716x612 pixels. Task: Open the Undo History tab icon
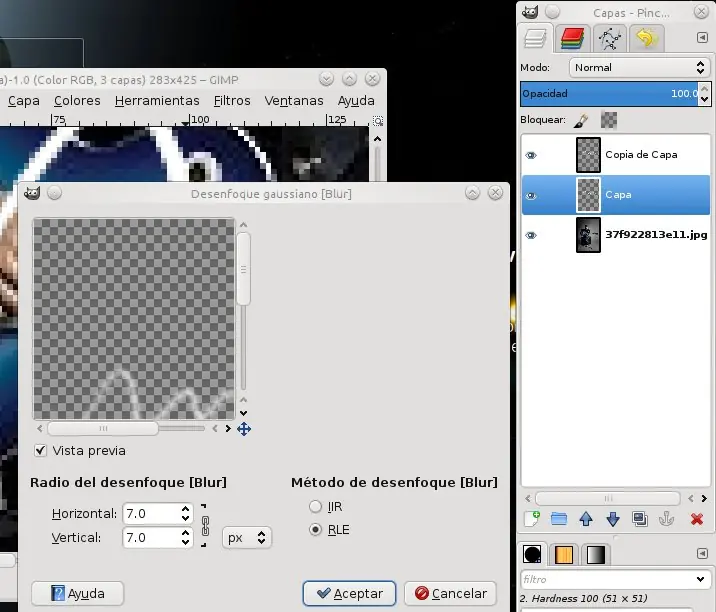pyautogui.click(x=646, y=39)
